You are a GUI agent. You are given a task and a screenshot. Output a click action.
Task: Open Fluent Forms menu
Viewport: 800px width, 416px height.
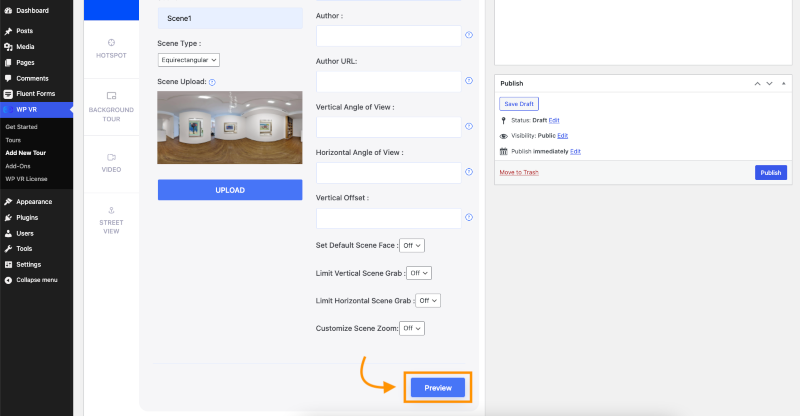pyautogui.click(x=35, y=94)
